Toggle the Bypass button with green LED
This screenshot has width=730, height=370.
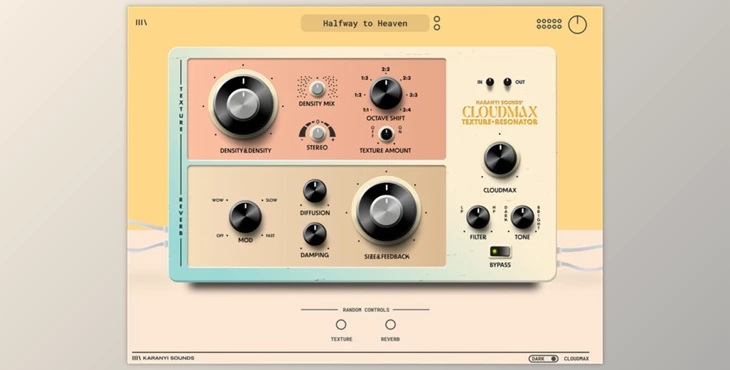click(500, 252)
